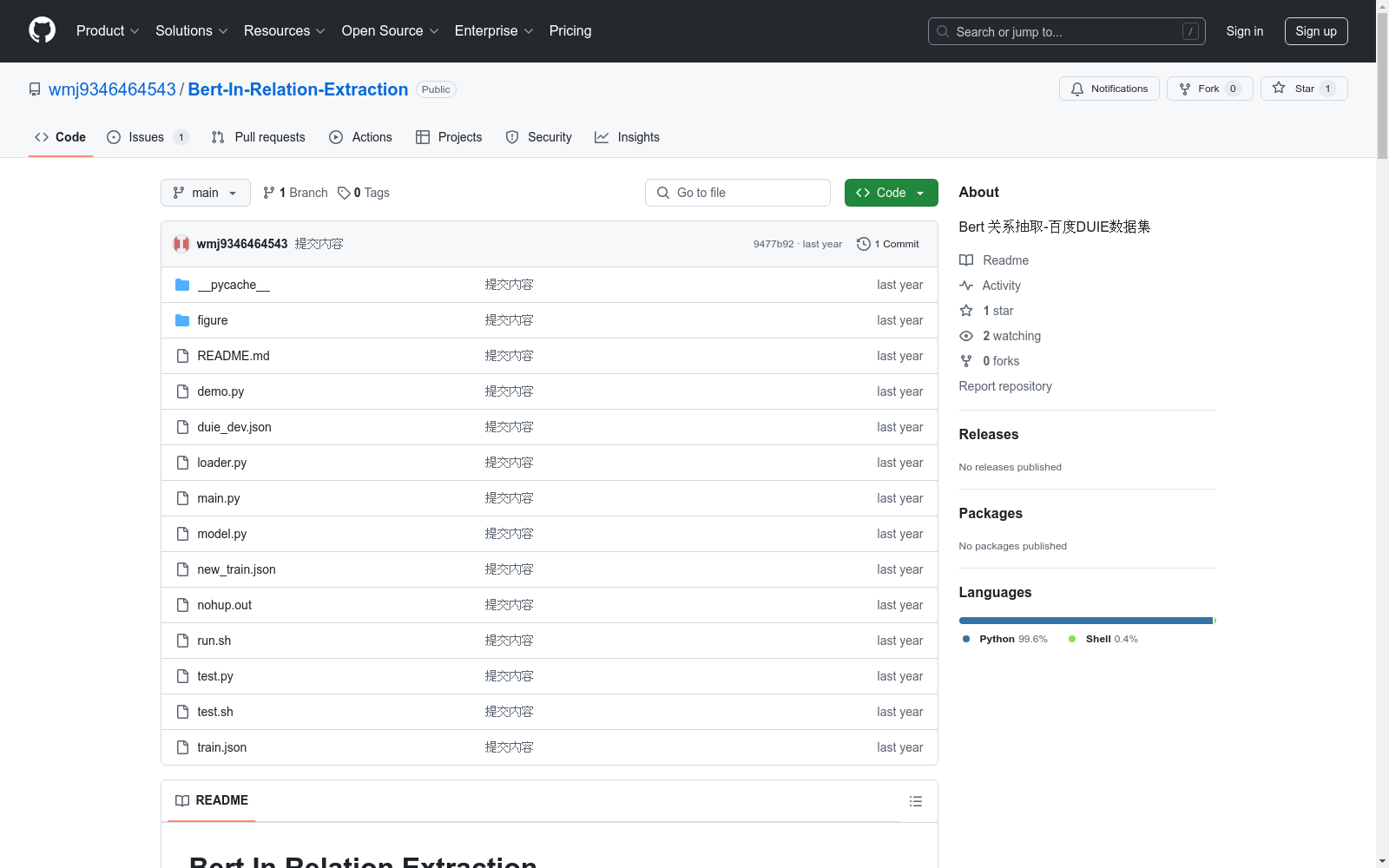1389x868 pixels.
Task: Open the __pycache__ folder icon
Action: coord(182,285)
